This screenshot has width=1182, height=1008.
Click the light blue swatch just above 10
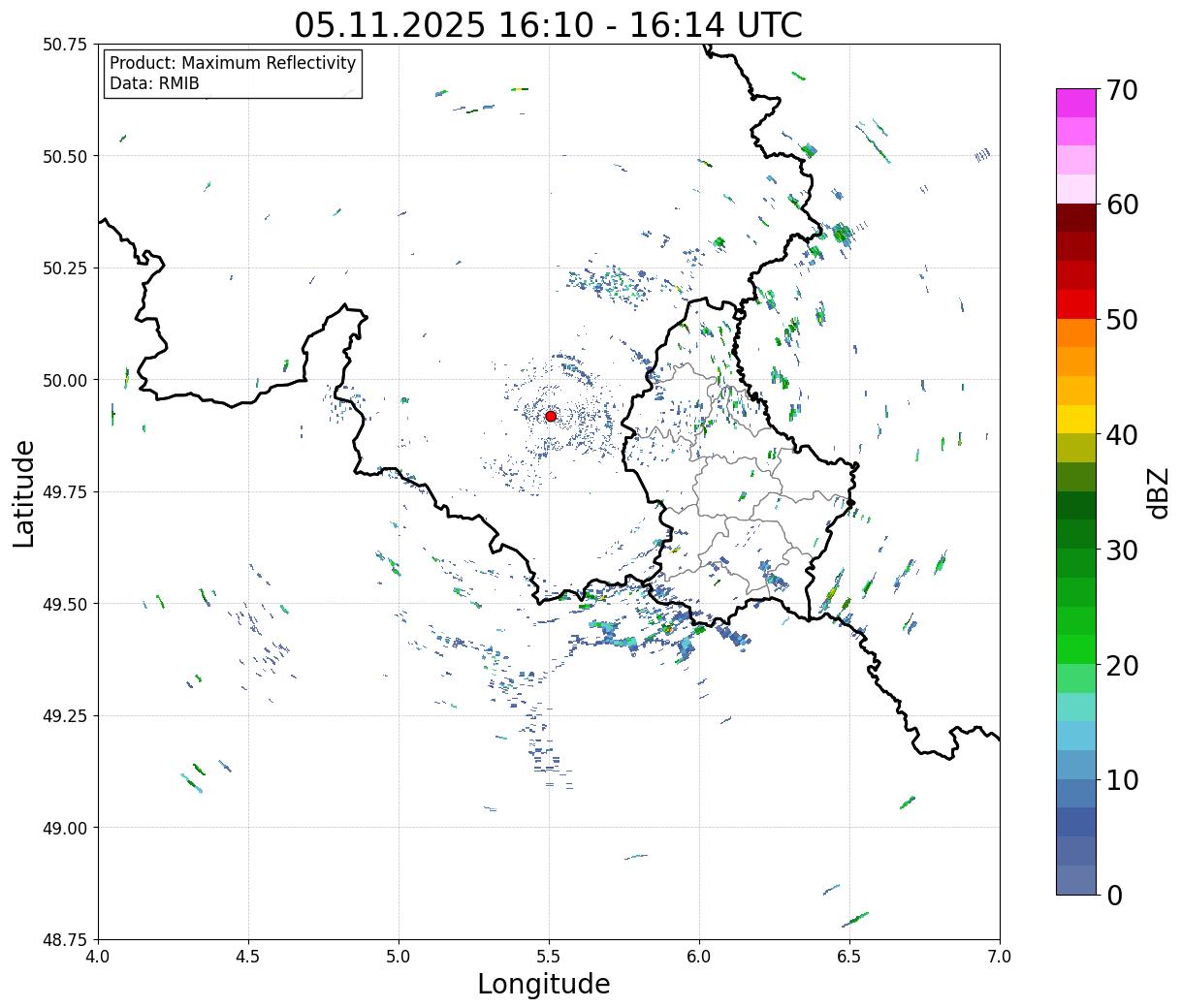click(x=1076, y=765)
